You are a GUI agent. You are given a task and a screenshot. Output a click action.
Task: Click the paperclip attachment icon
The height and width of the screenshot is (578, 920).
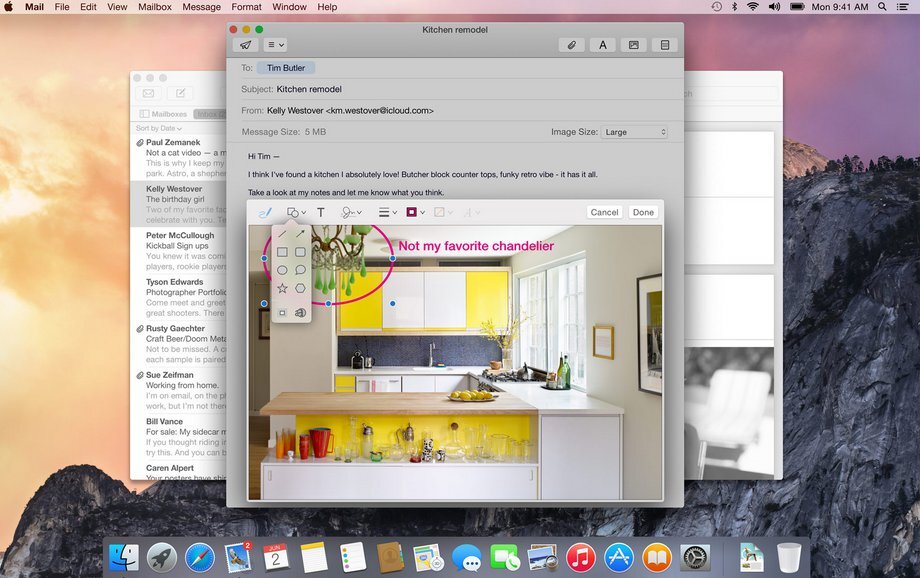click(572, 45)
